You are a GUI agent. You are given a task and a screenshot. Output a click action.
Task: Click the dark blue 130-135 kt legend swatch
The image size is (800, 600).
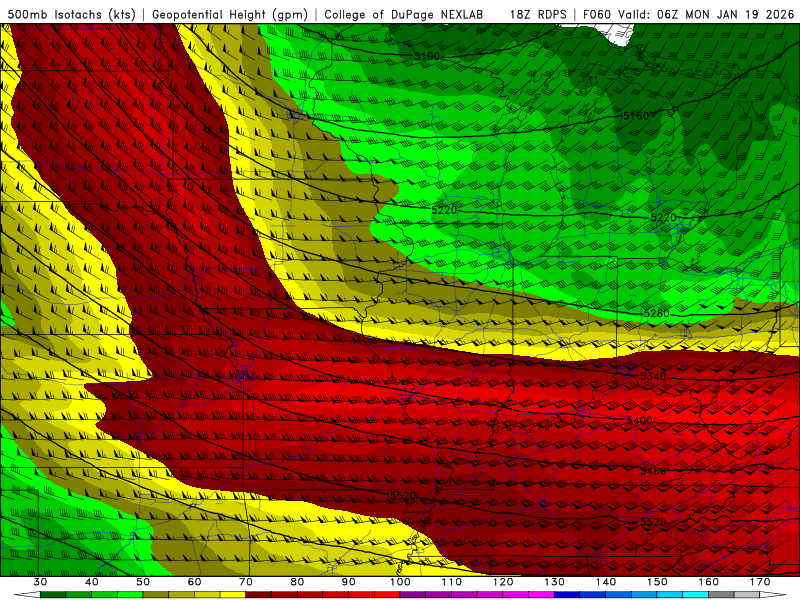(x=567, y=595)
